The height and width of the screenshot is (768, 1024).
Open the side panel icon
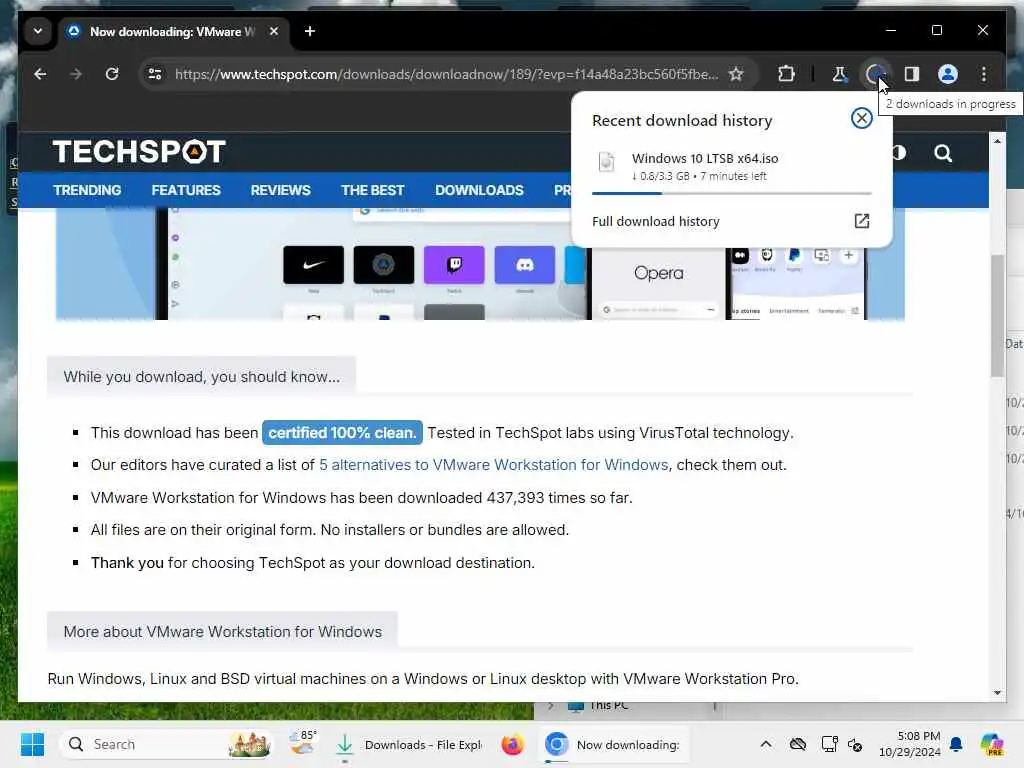912,74
